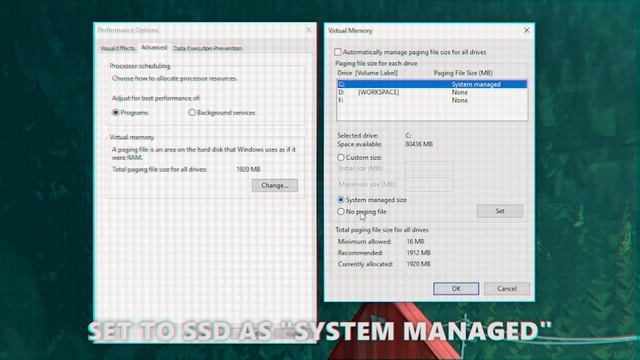Switch to Visual Effects tab
The height and width of the screenshot is (360, 640).
pos(118,48)
